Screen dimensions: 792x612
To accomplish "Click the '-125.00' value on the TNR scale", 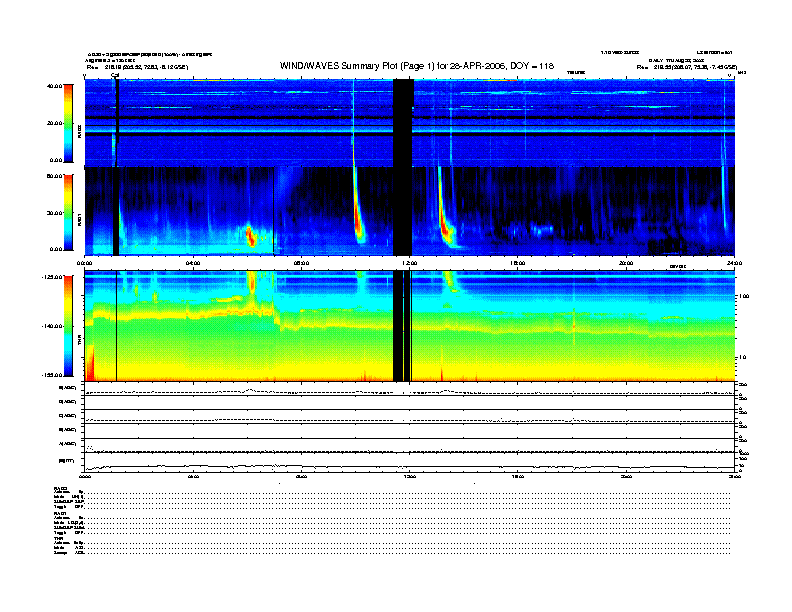I will pos(52,277).
